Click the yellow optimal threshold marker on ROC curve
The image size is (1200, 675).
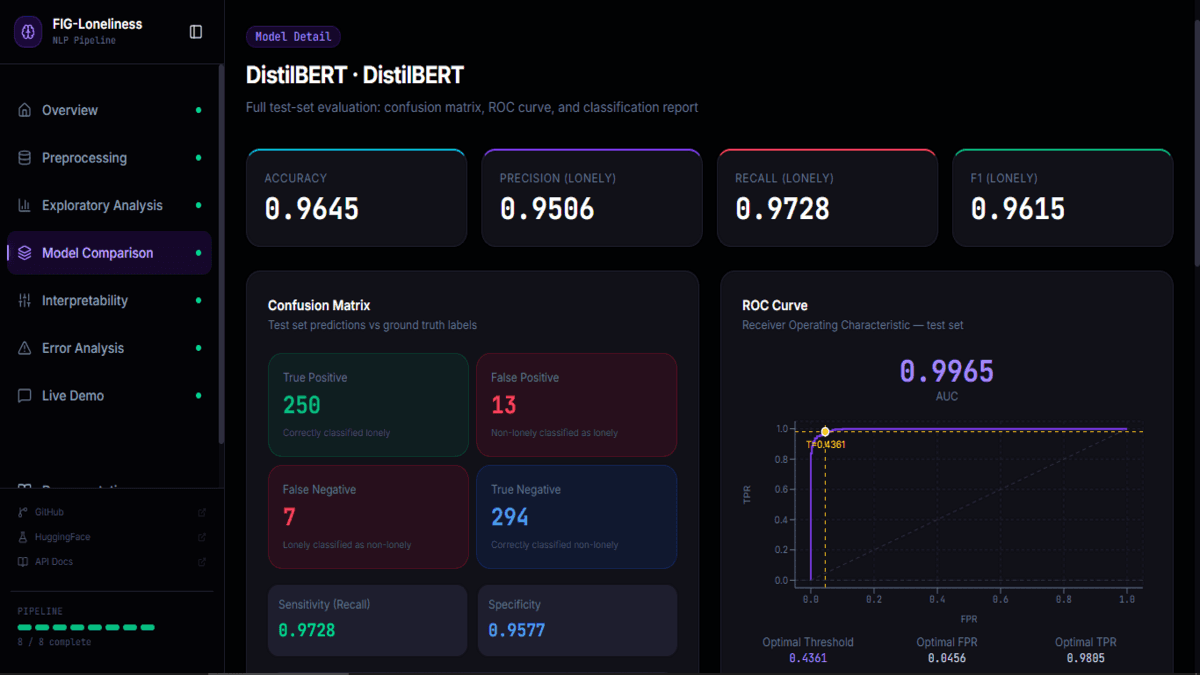point(825,432)
